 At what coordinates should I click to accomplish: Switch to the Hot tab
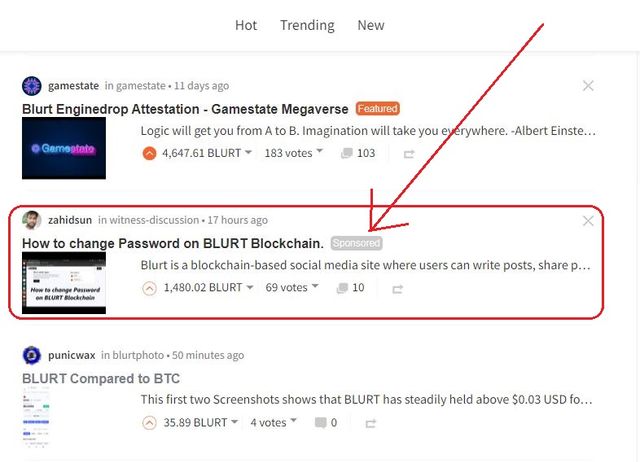click(246, 25)
